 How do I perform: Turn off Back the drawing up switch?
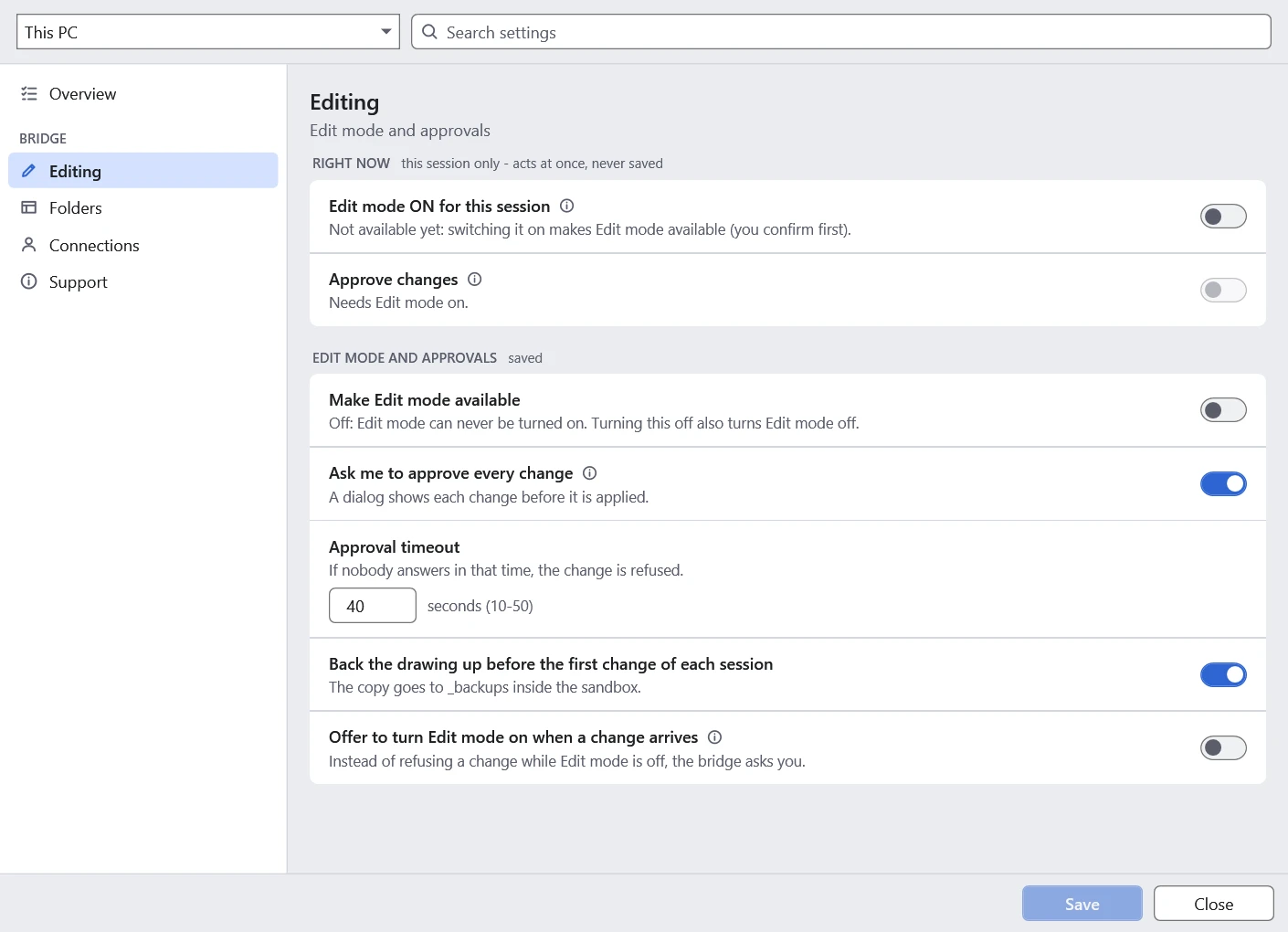1223,674
